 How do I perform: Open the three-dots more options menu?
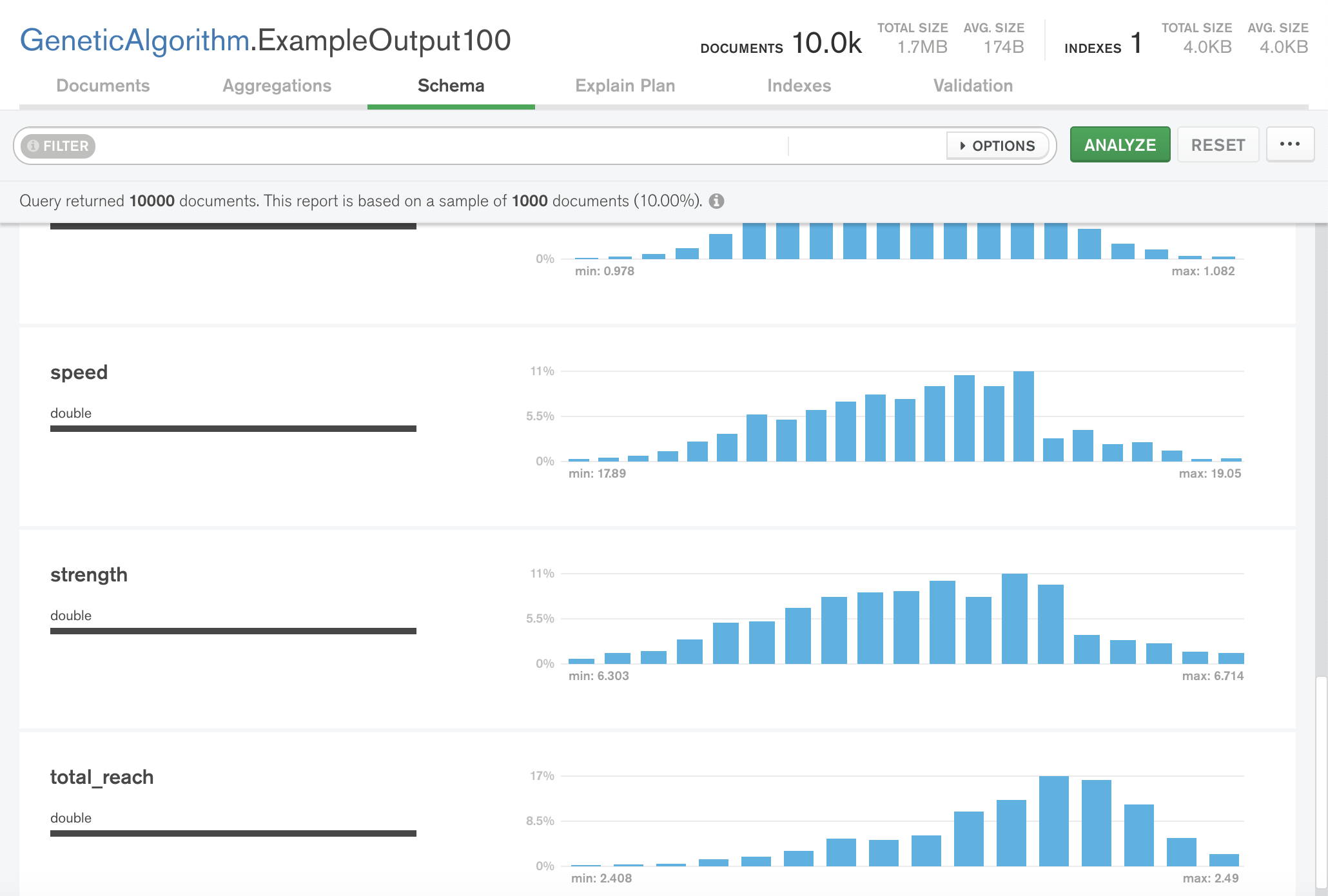[x=1290, y=144]
